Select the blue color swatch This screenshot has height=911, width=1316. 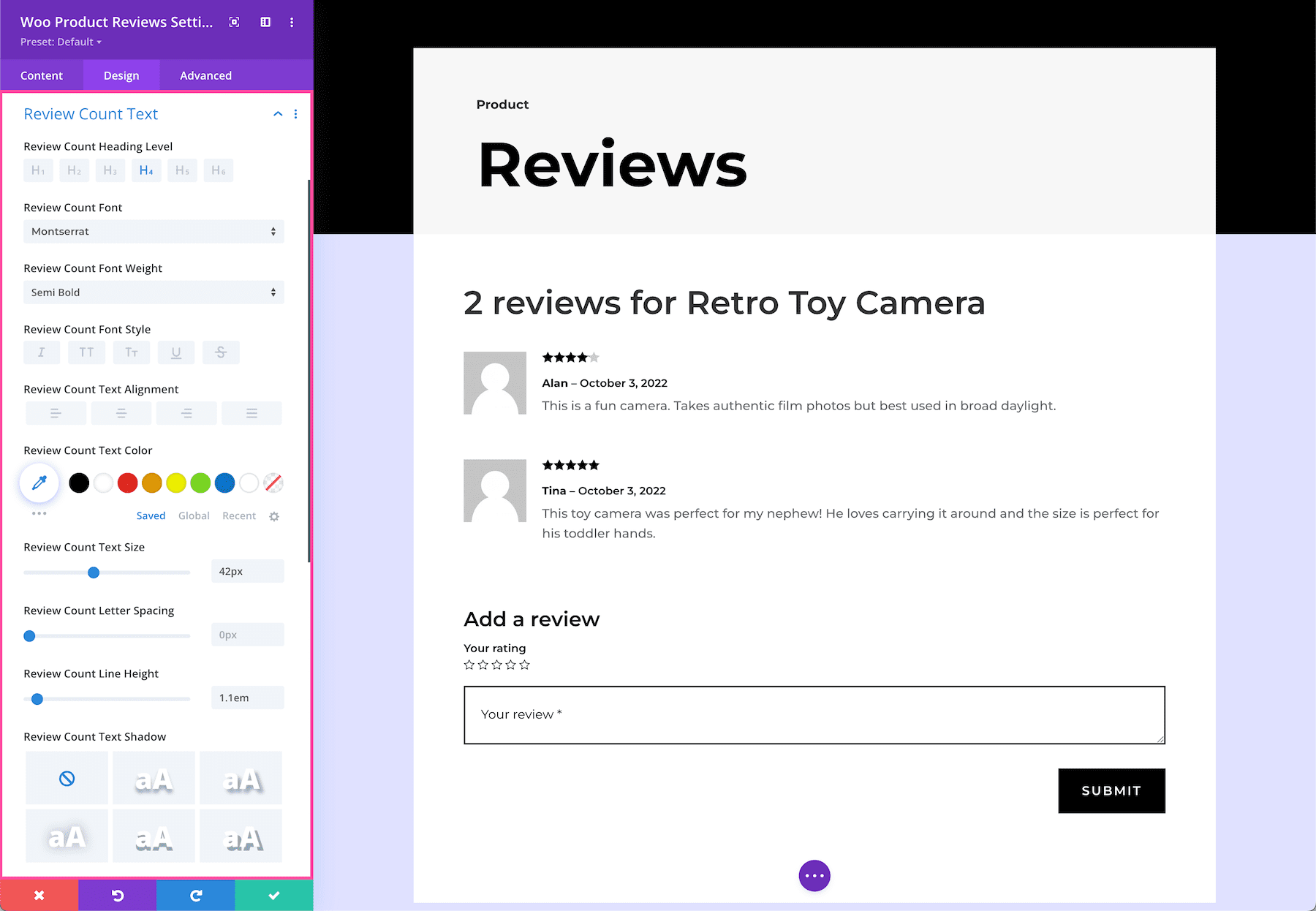pyautogui.click(x=224, y=483)
